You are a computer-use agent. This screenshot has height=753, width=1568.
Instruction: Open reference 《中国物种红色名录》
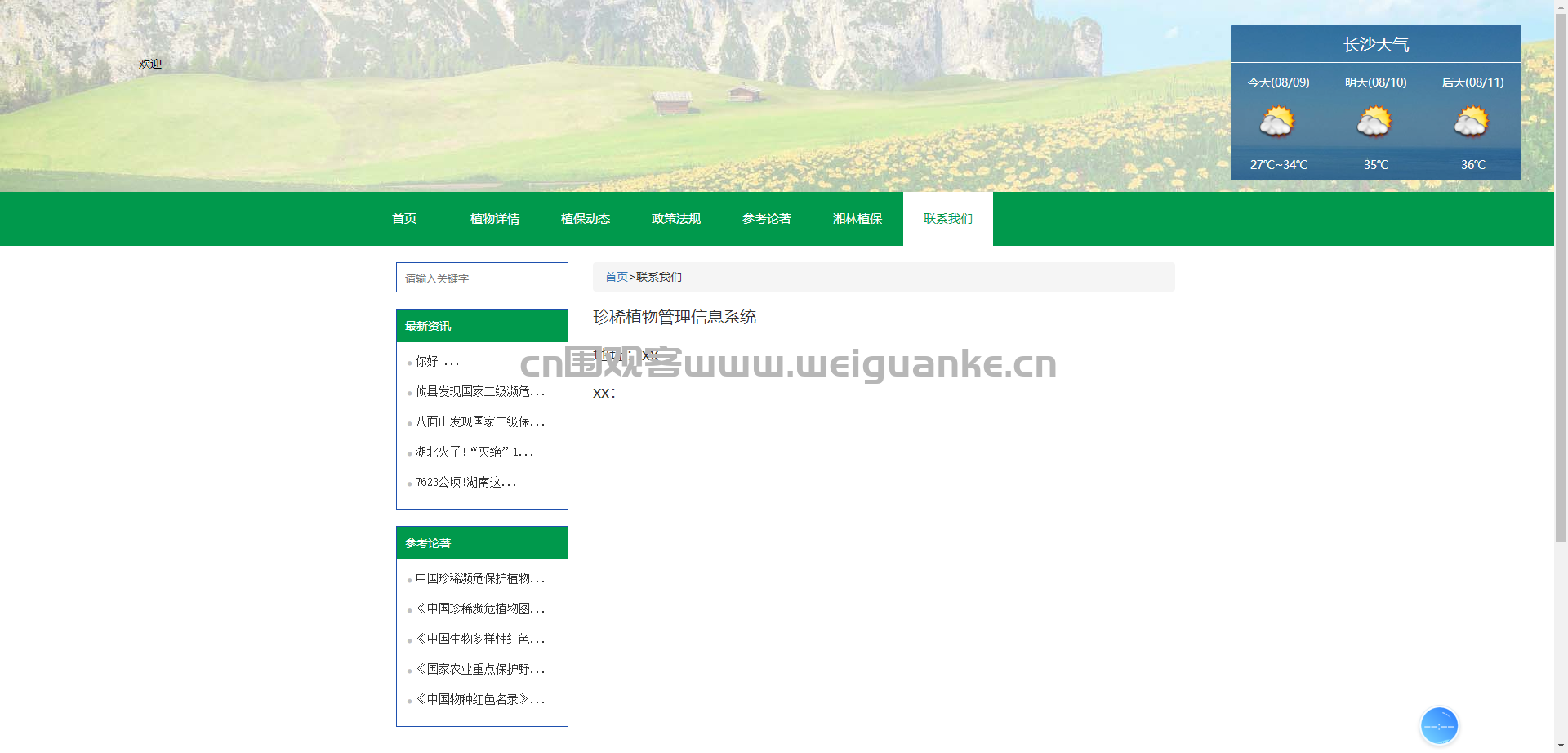(x=480, y=700)
